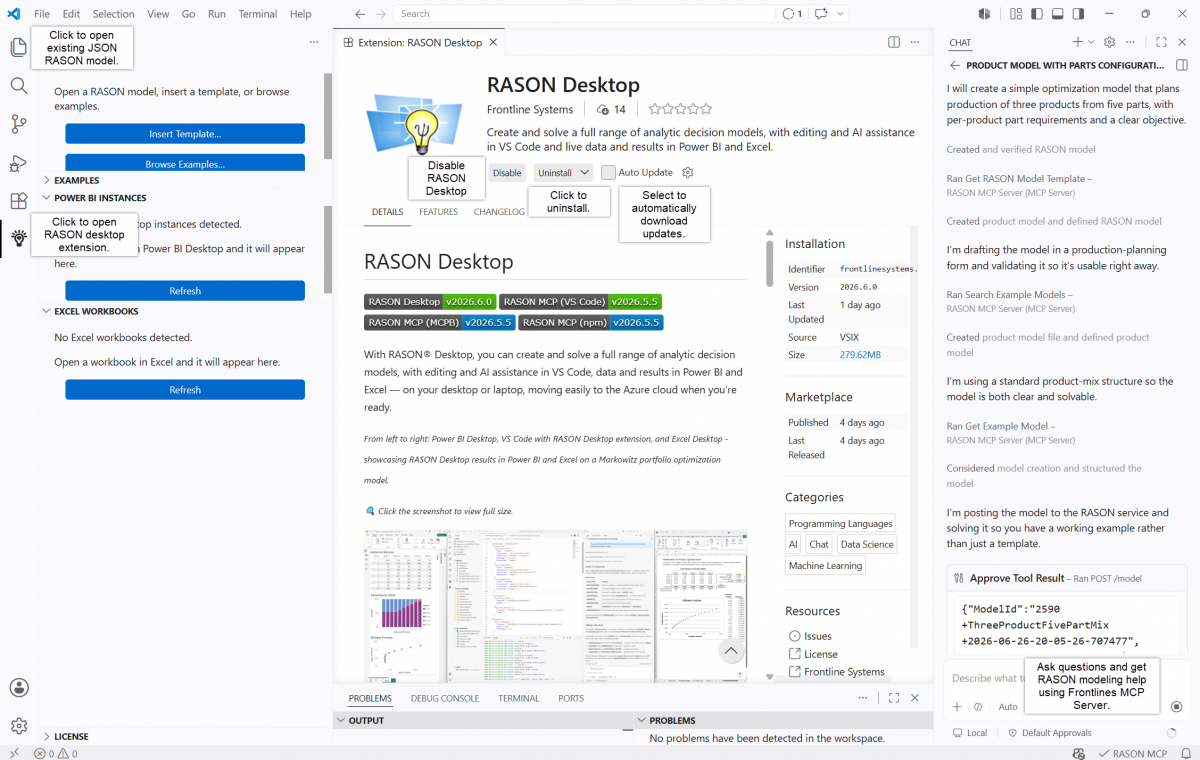The image size is (1200, 760).
Task: Click Customize Layout icon
Action: click(x=1016, y=14)
